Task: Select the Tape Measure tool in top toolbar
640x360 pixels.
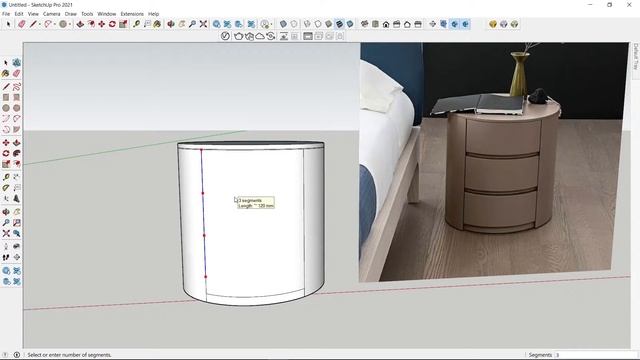Action: (136, 24)
